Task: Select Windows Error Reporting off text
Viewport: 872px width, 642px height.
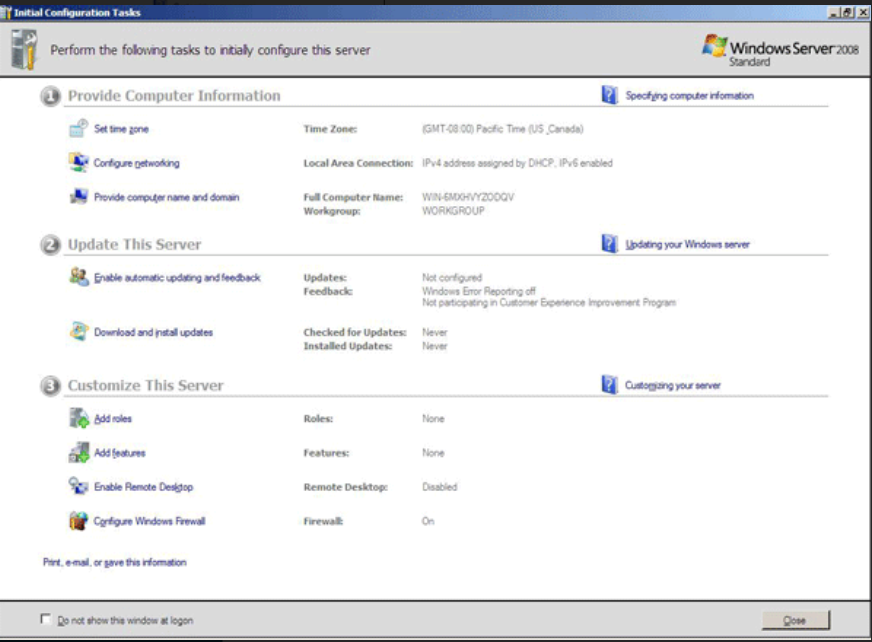Action: click(x=479, y=291)
